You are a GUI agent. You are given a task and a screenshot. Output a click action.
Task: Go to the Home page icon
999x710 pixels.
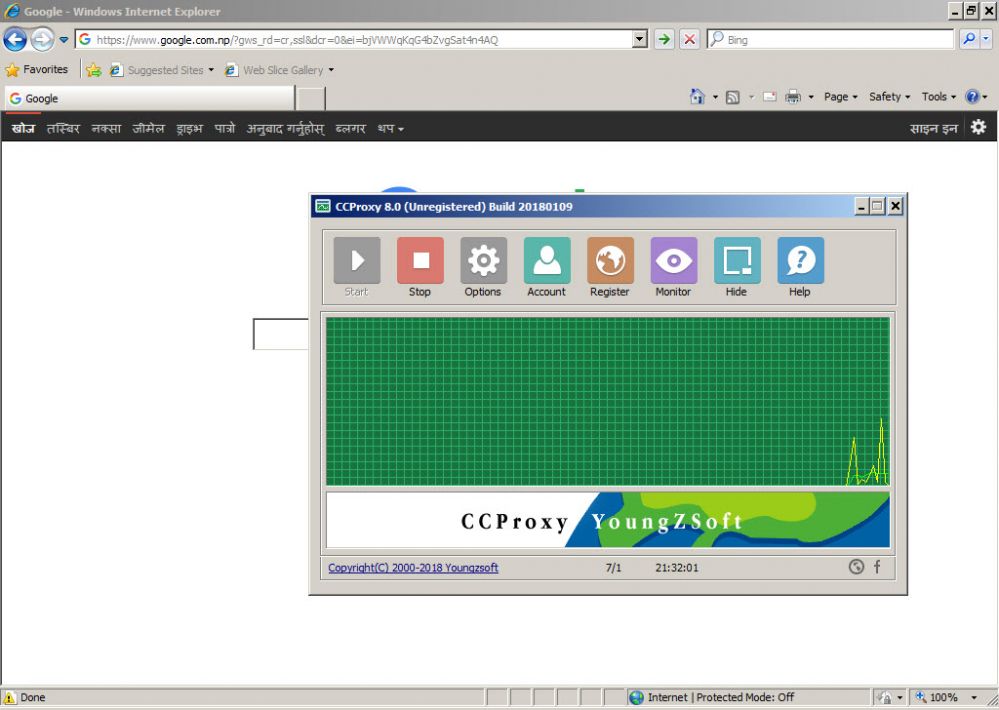point(698,97)
